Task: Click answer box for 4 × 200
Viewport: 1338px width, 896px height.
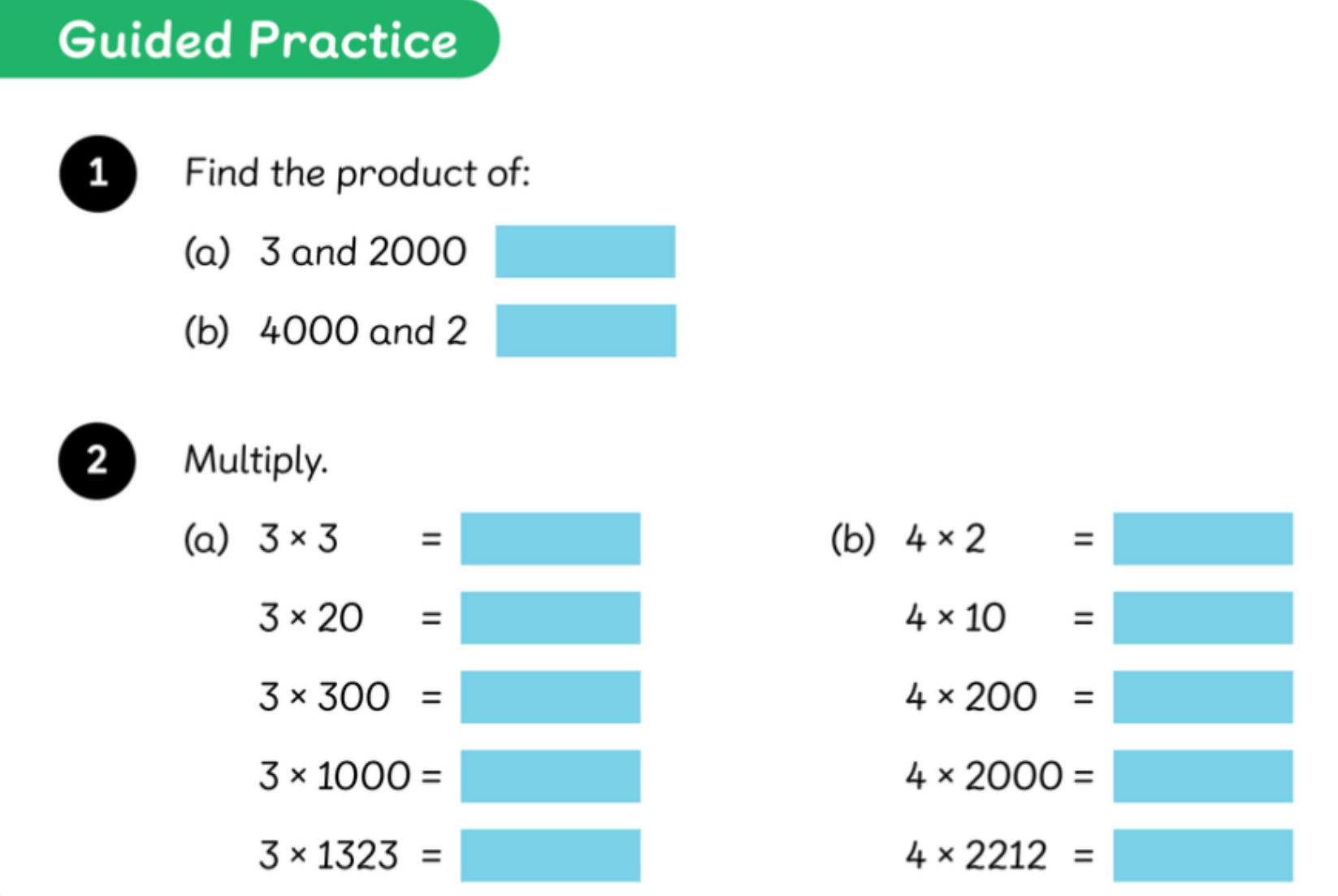Action: (1202, 696)
